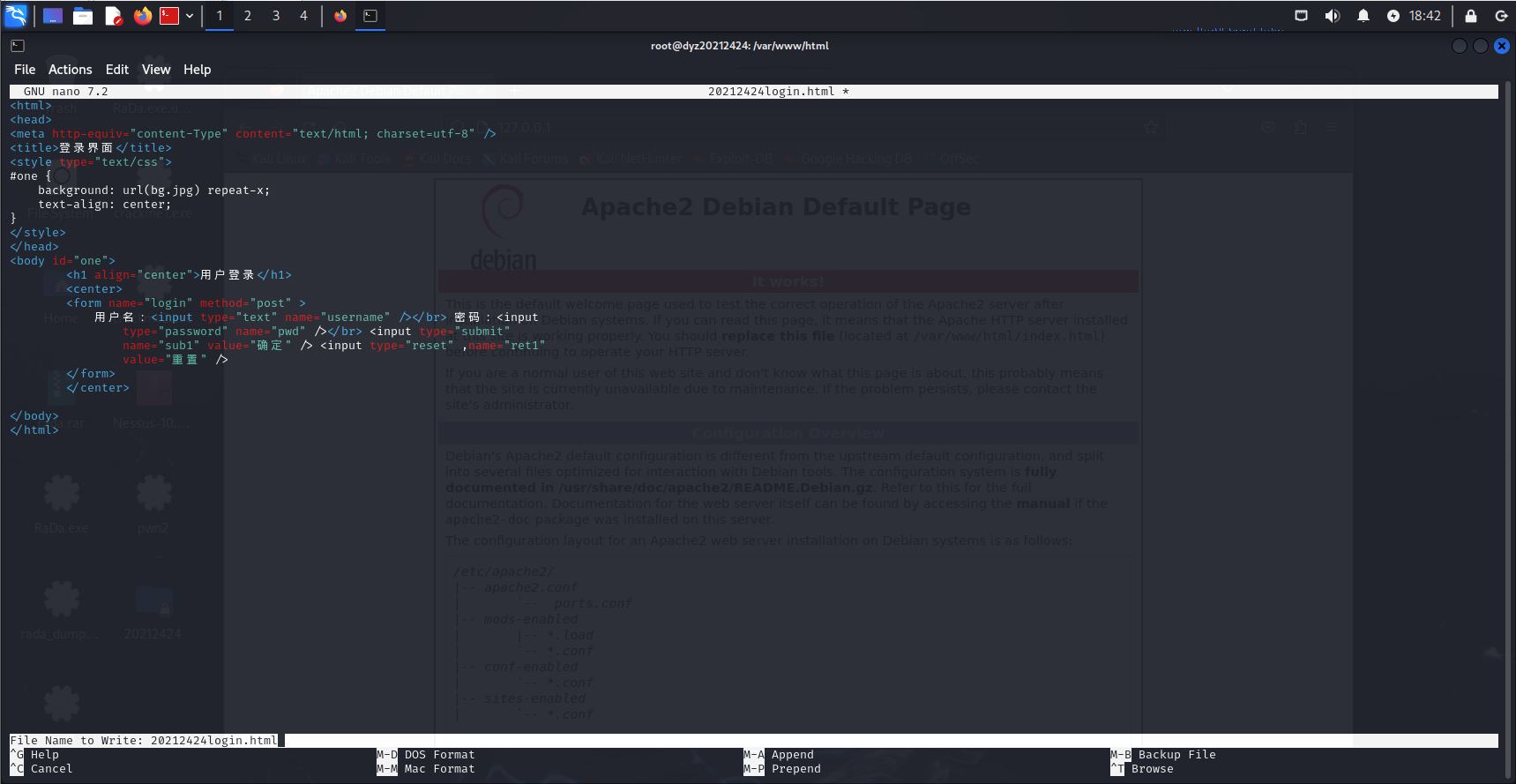Switch to the Firefox taskbar window
This screenshot has width=1516, height=784.
coord(340,16)
